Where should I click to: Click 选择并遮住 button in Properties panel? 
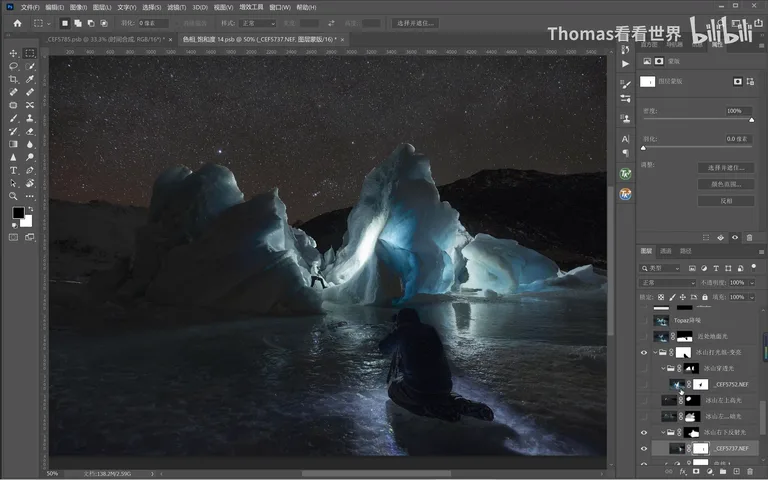pyautogui.click(x=726, y=168)
